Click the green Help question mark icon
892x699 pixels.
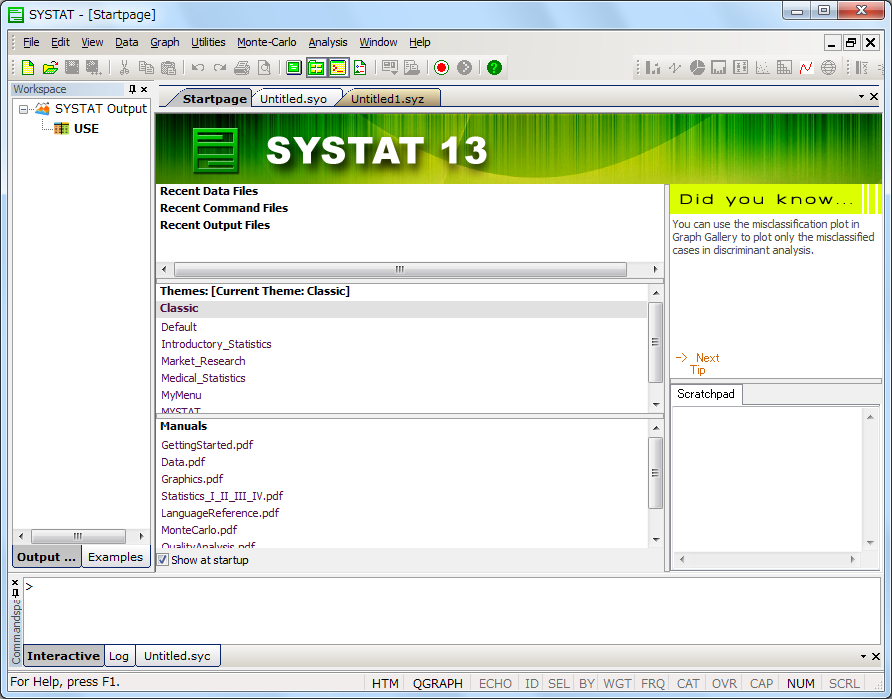(x=494, y=68)
